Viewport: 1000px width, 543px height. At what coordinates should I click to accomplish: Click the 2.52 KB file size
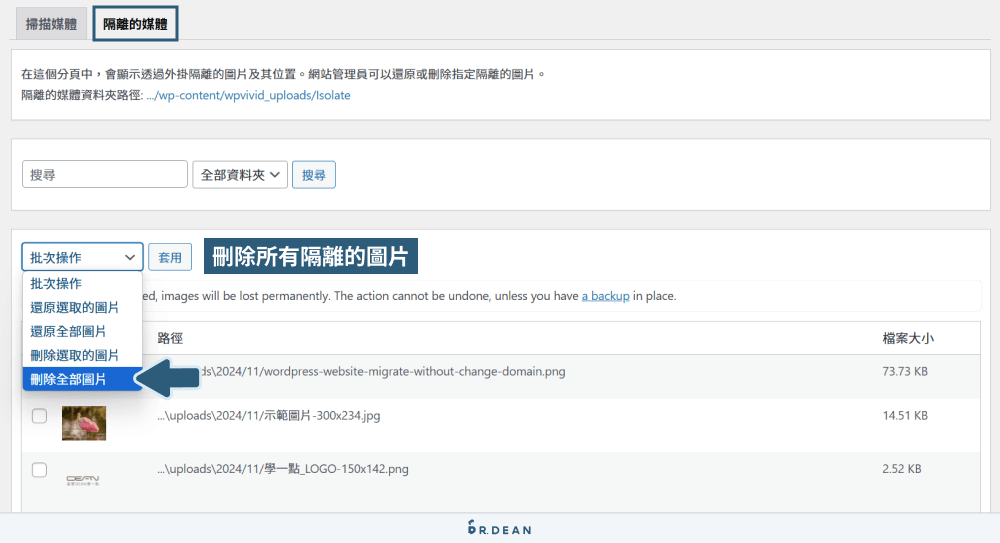click(901, 469)
